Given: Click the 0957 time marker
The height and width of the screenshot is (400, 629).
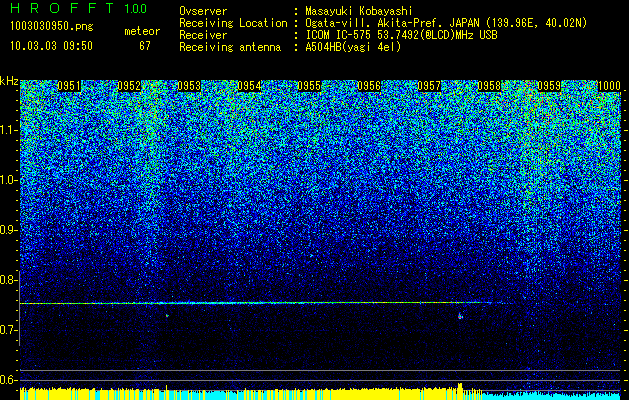Looking at the screenshot, I should 429,86.
